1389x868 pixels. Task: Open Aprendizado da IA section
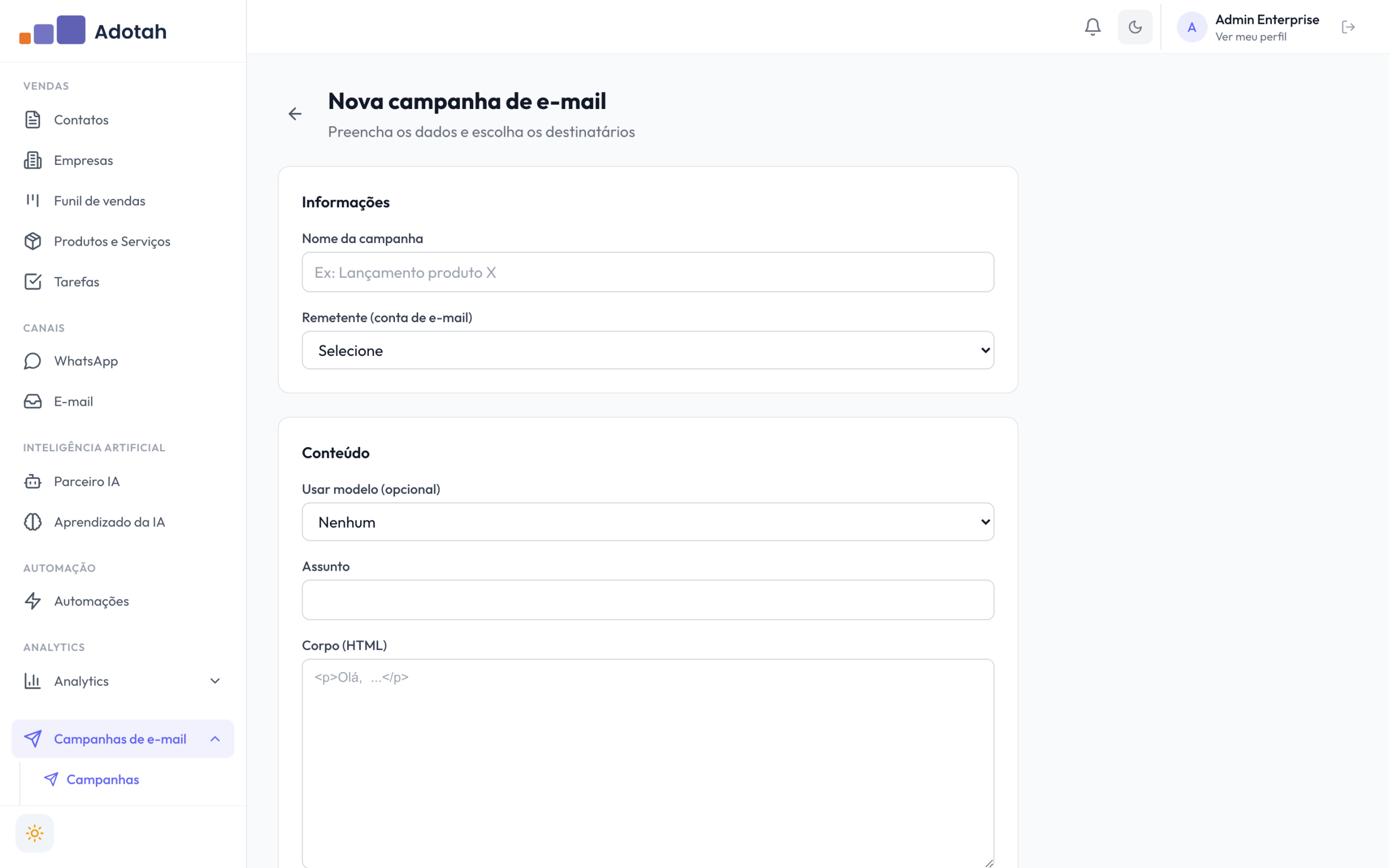pos(123,522)
